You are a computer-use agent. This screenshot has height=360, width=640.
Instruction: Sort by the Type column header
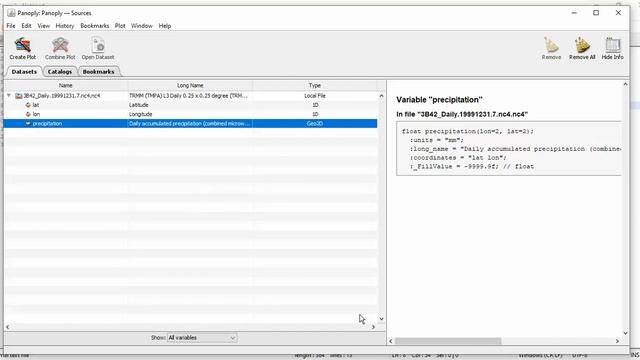tap(314, 85)
